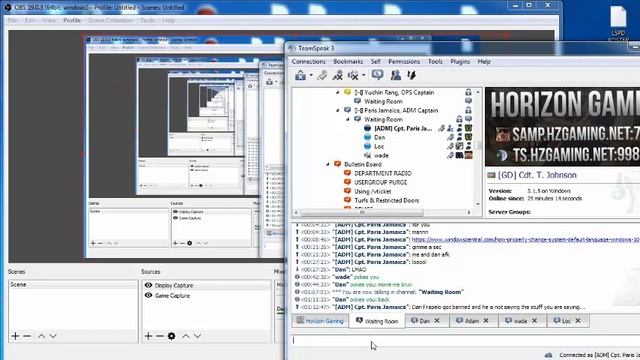The height and width of the screenshot is (360, 640).
Task: Close the Loc chat tab
Action: pyautogui.click(x=578, y=321)
